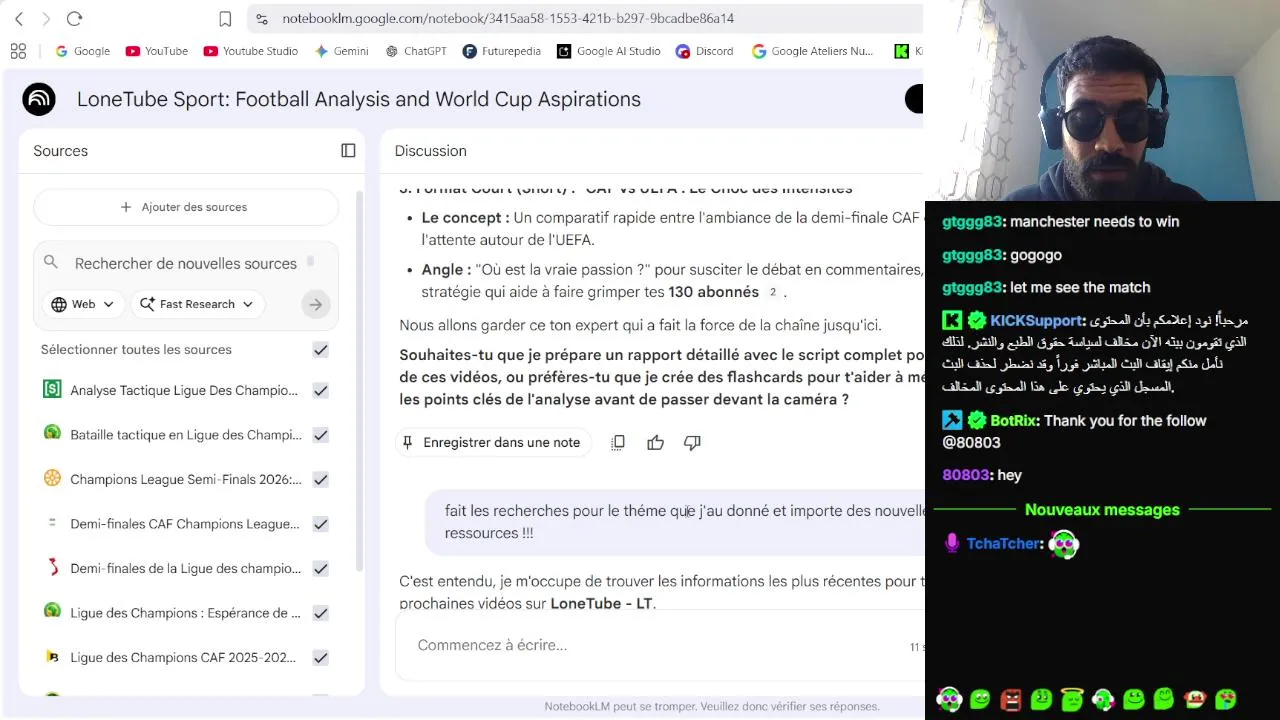
Task: Open the Web source type dropdown
Action: 83,304
